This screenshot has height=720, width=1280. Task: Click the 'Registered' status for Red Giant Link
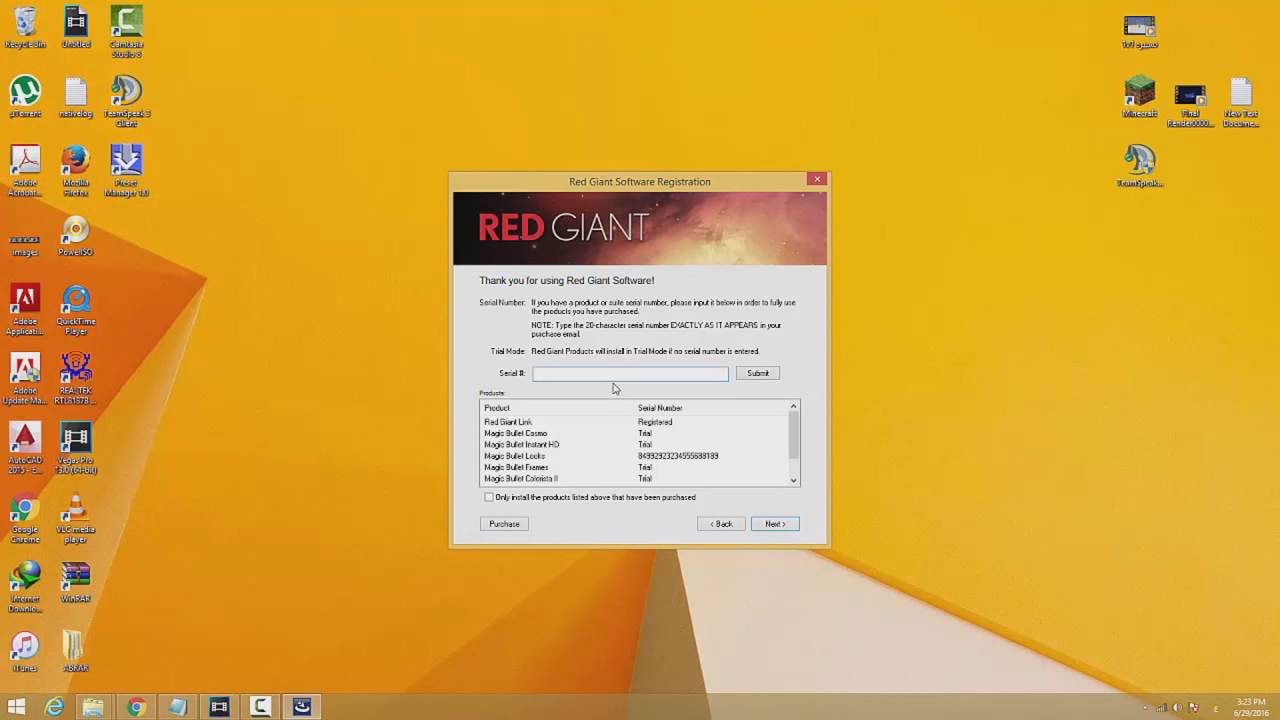[655, 422]
